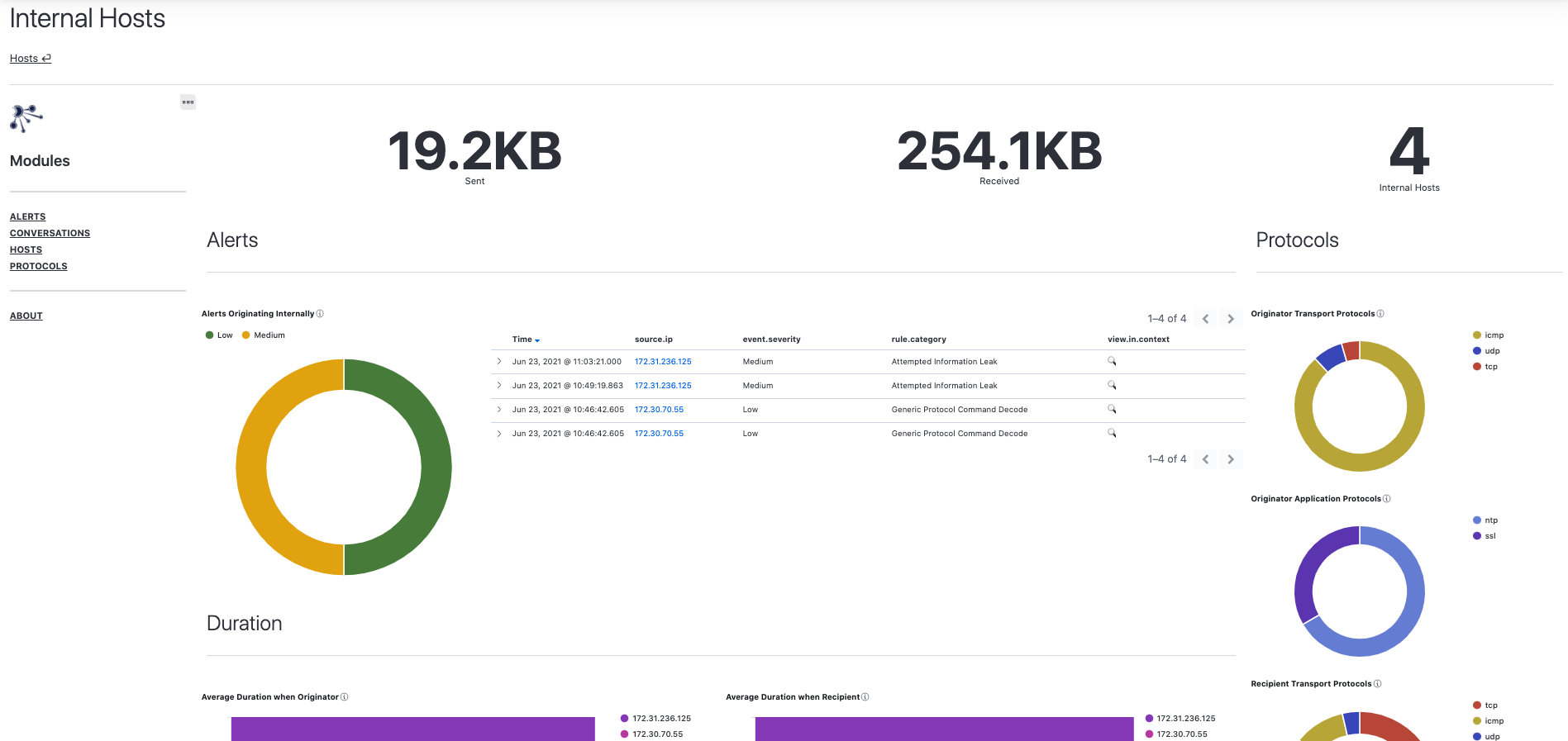Open the CONVERSATIONS module link
Image resolution: width=1568 pixels, height=741 pixels.
[50, 233]
